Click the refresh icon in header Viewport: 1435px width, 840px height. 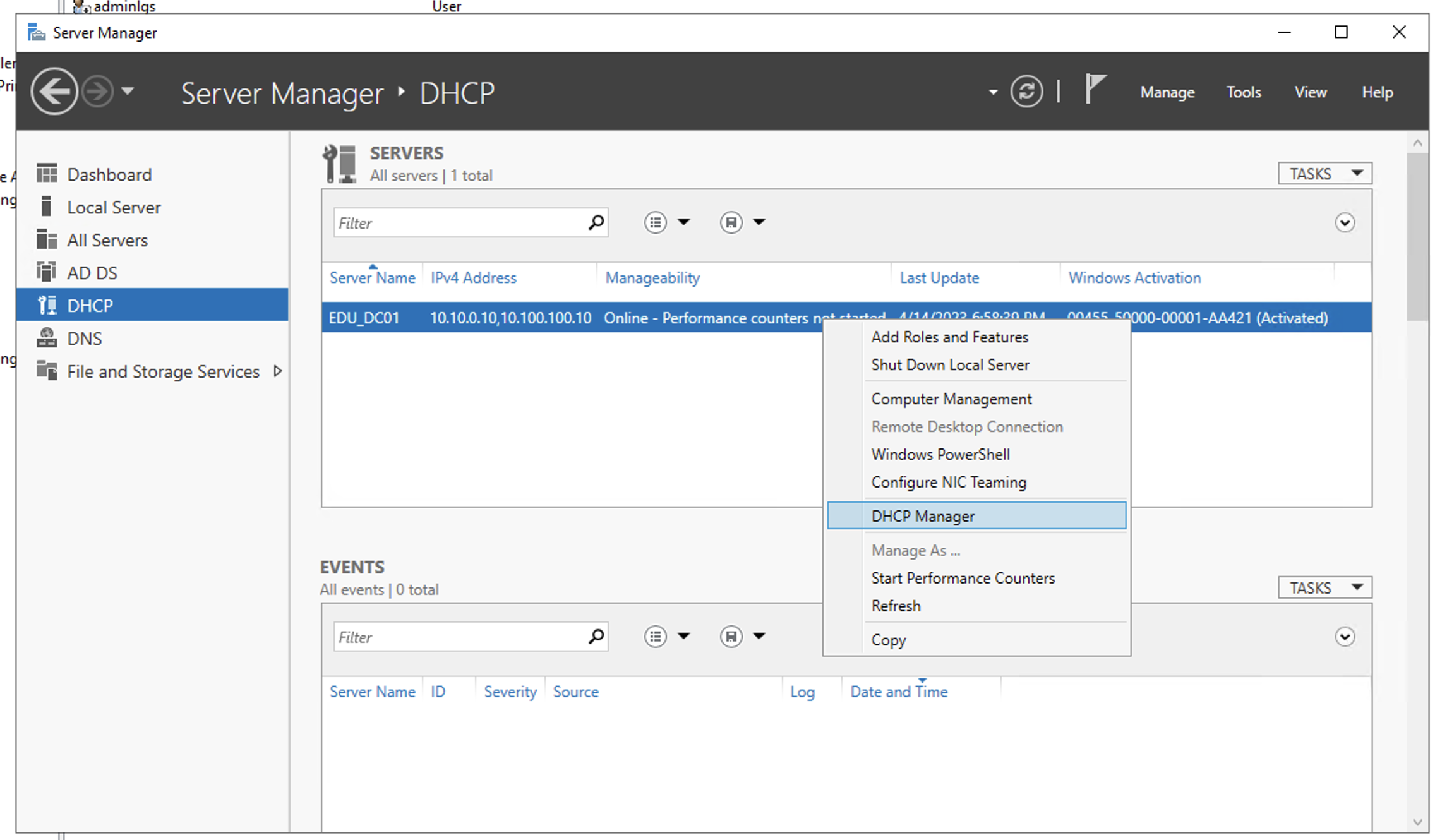click(1026, 92)
